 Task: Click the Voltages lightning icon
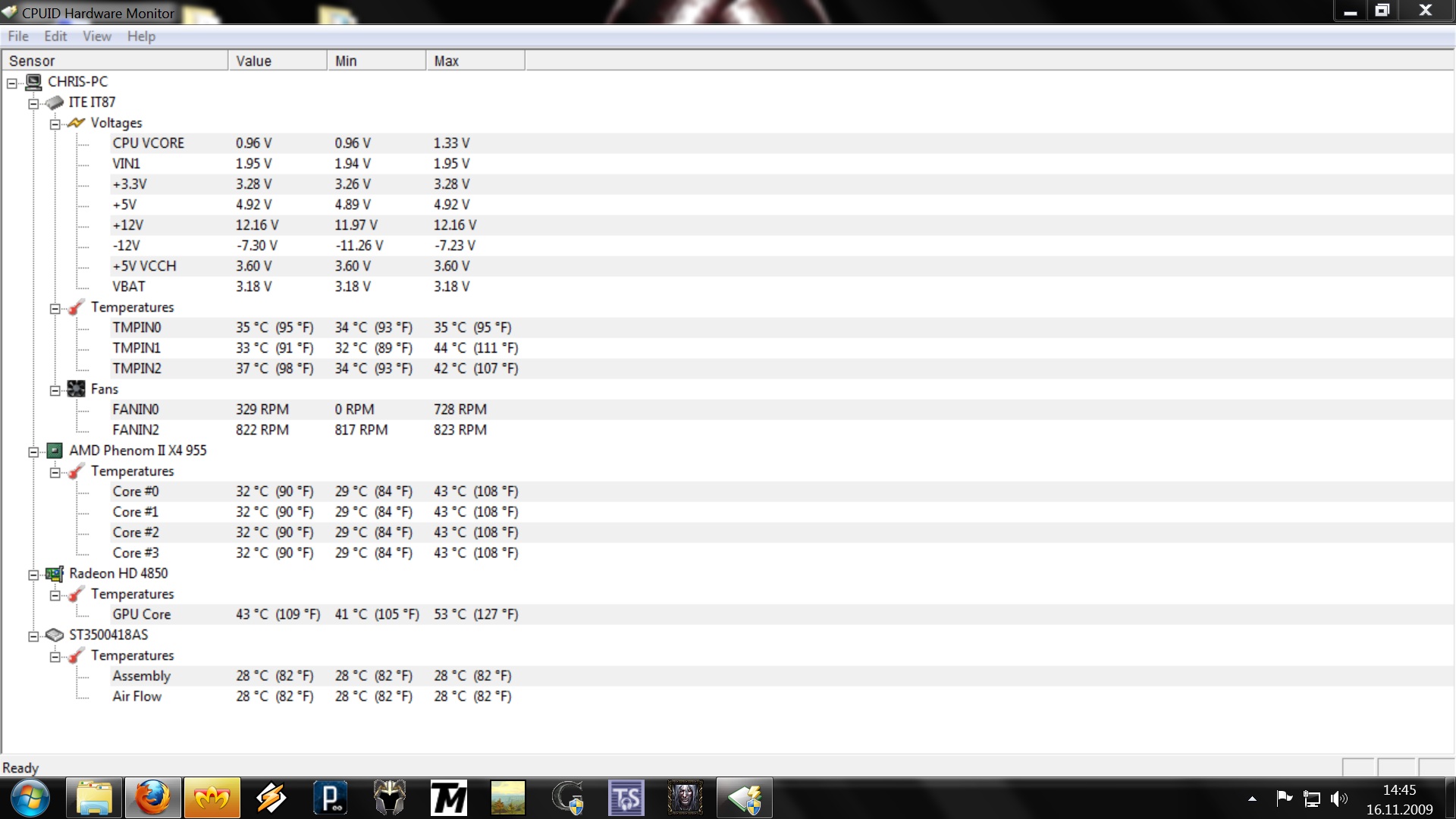point(76,123)
